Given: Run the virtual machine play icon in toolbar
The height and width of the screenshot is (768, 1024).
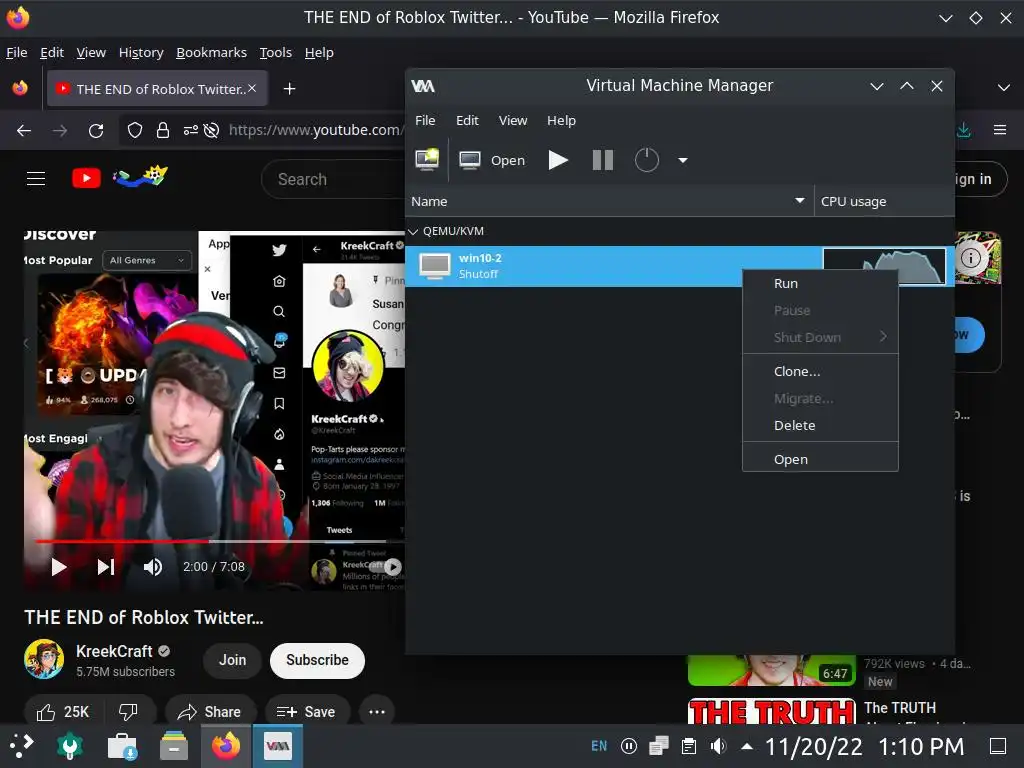Looking at the screenshot, I should (558, 160).
